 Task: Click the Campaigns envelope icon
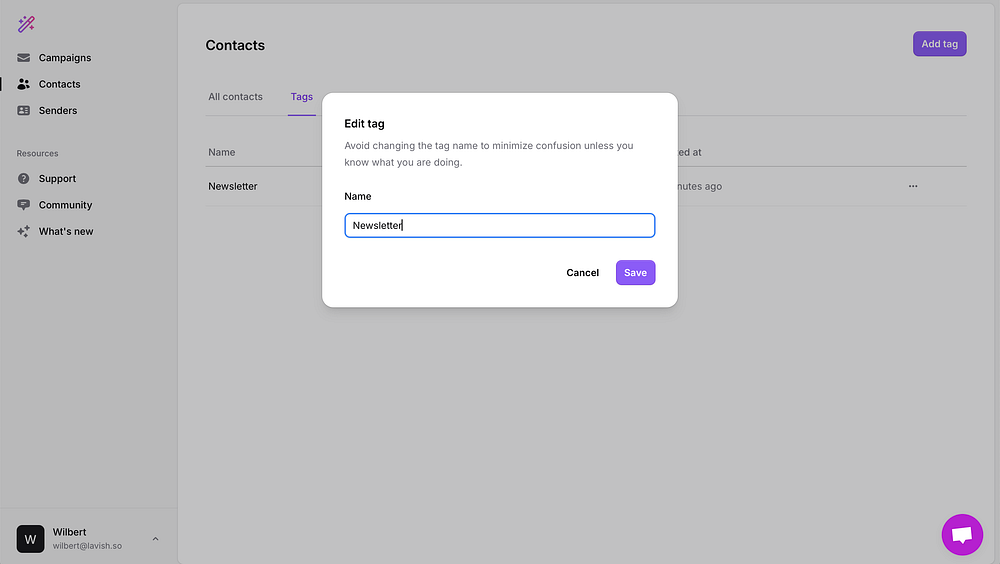click(24, 58)
